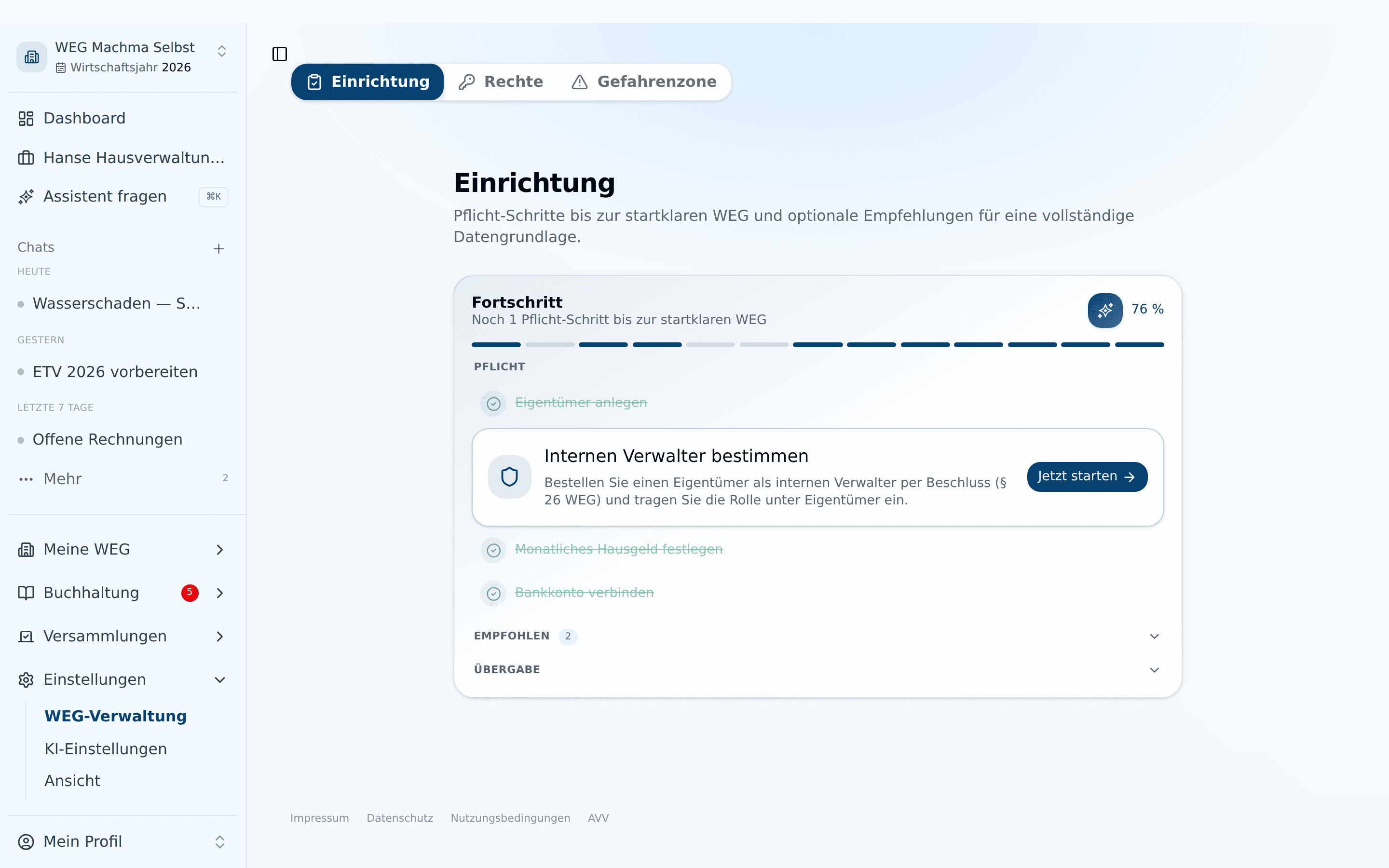
Task: Click the shield icon in Verwalter card
Action: pyautogui.click(x=509, y=476)
